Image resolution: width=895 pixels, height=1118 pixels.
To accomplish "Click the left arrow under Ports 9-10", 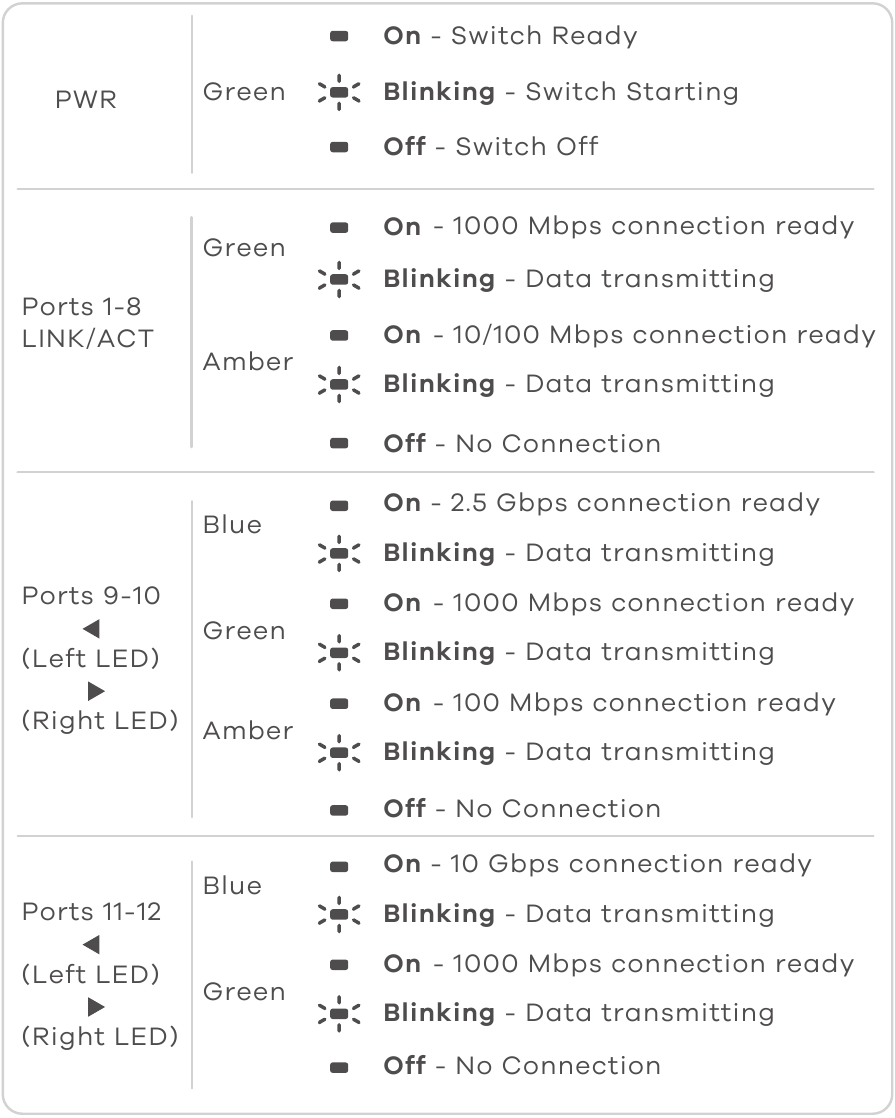I will click(x=91, y=629).
